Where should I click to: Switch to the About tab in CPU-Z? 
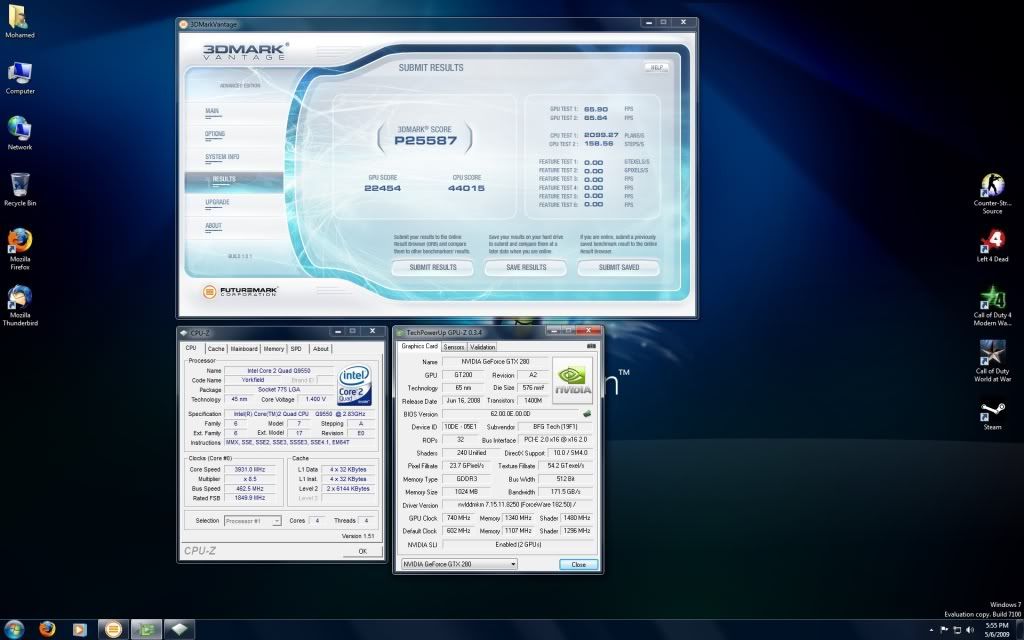click(321, 349)
